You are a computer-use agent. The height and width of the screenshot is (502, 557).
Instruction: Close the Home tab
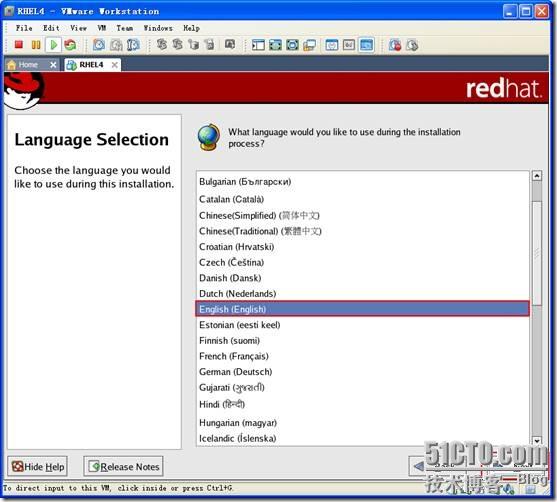pos(53,65)
